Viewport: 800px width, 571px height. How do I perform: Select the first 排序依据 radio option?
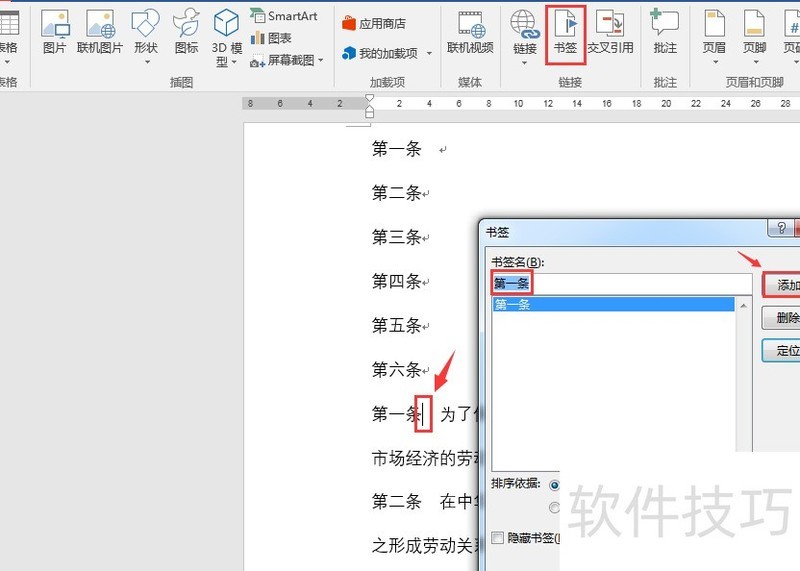coord(554,485)
